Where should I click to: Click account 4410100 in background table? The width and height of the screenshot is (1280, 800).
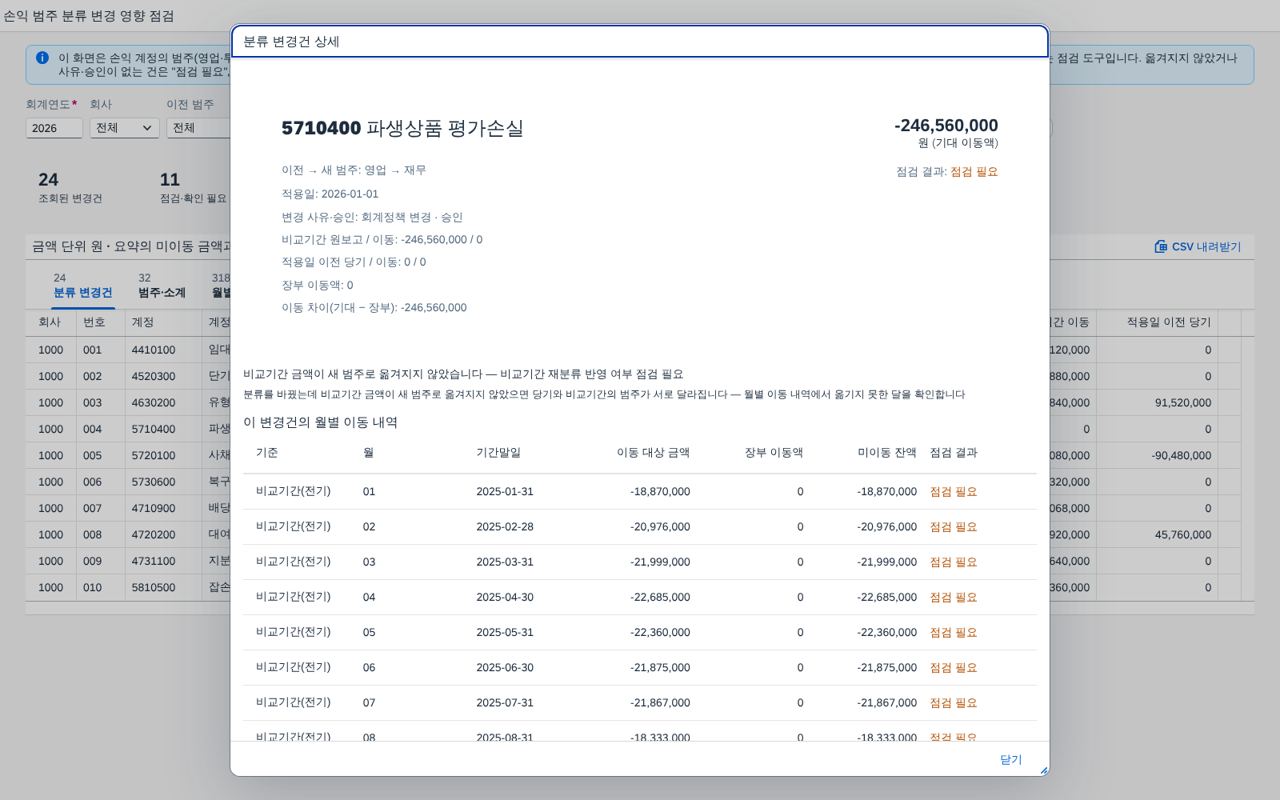pos(153,350)
